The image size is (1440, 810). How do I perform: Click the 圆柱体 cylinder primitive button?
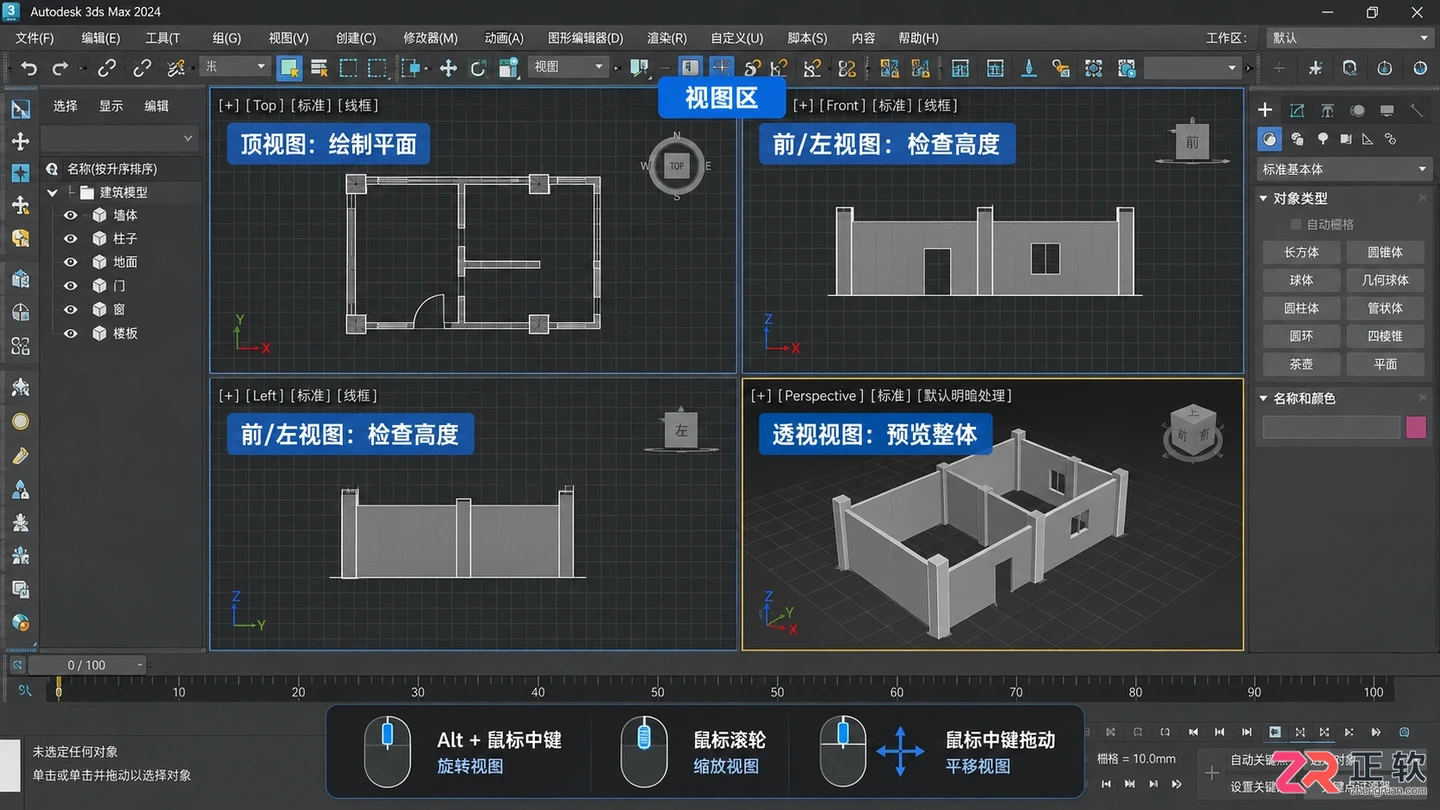click(1301, 308)
